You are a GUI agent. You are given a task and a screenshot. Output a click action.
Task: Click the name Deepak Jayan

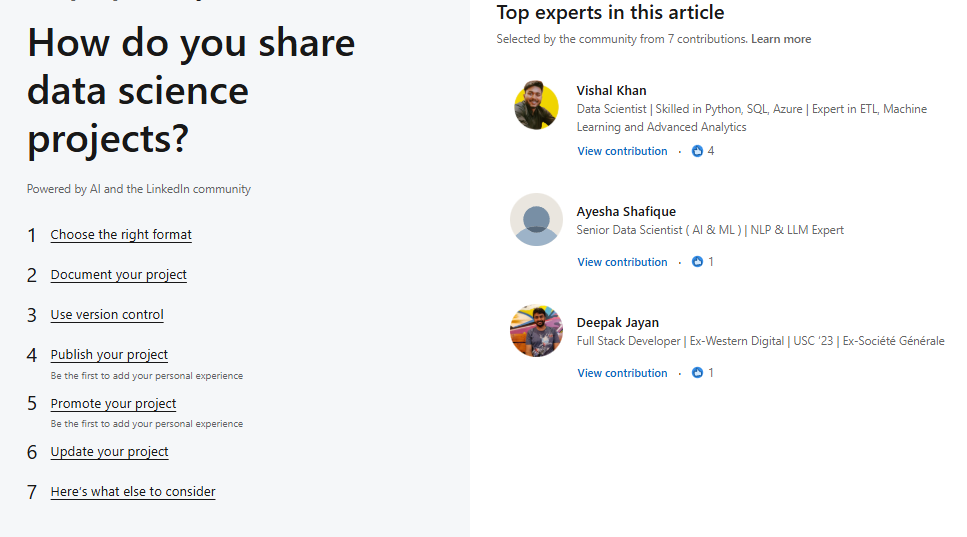click(617, 322)
